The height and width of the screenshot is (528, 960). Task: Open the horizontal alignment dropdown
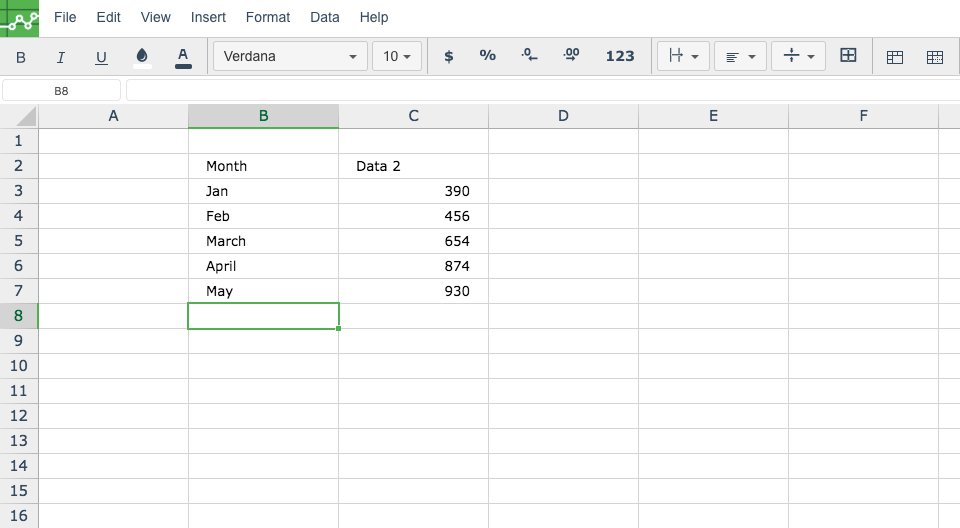(740, 56)
